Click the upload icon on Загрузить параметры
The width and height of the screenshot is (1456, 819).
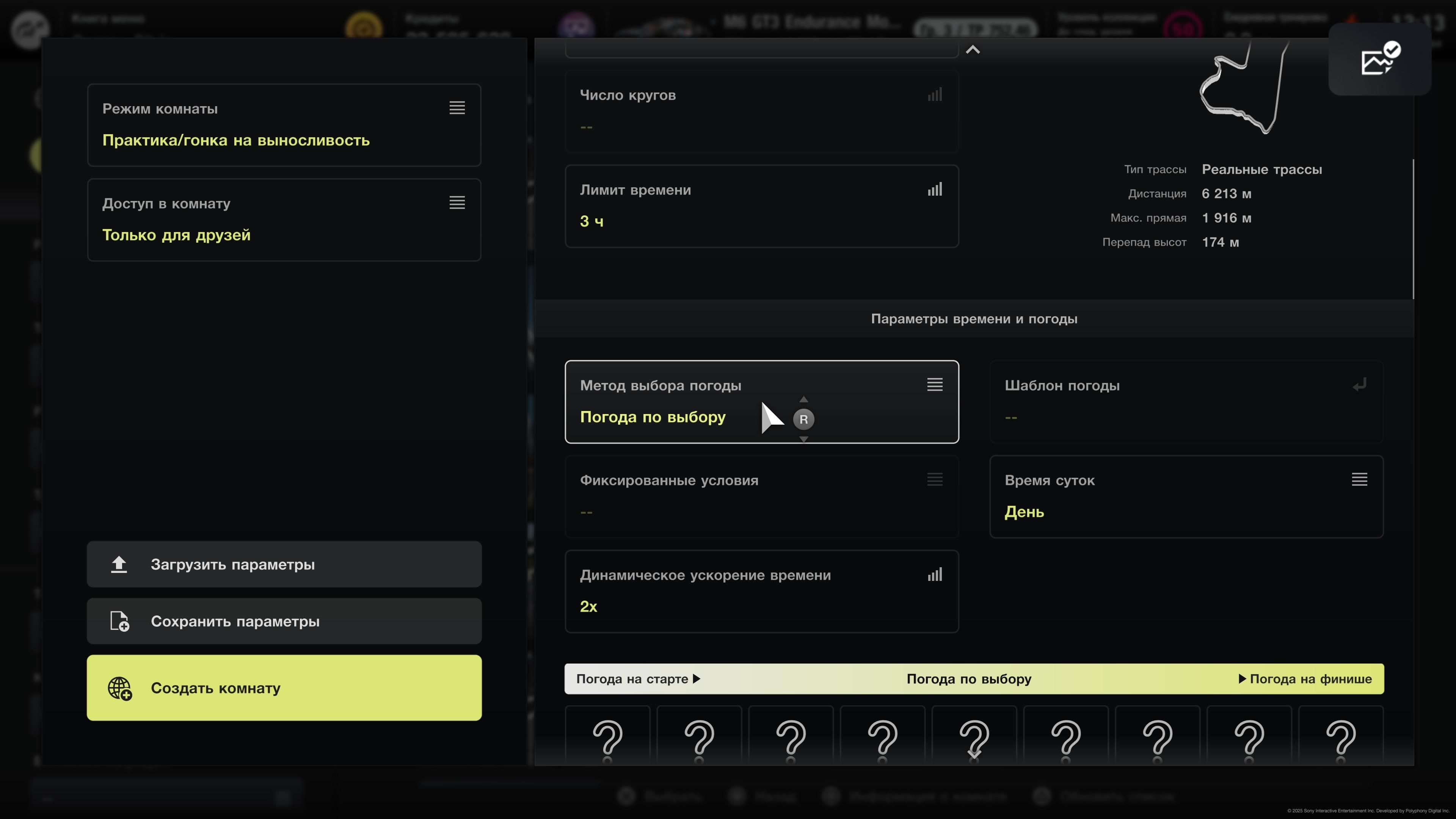119,564
